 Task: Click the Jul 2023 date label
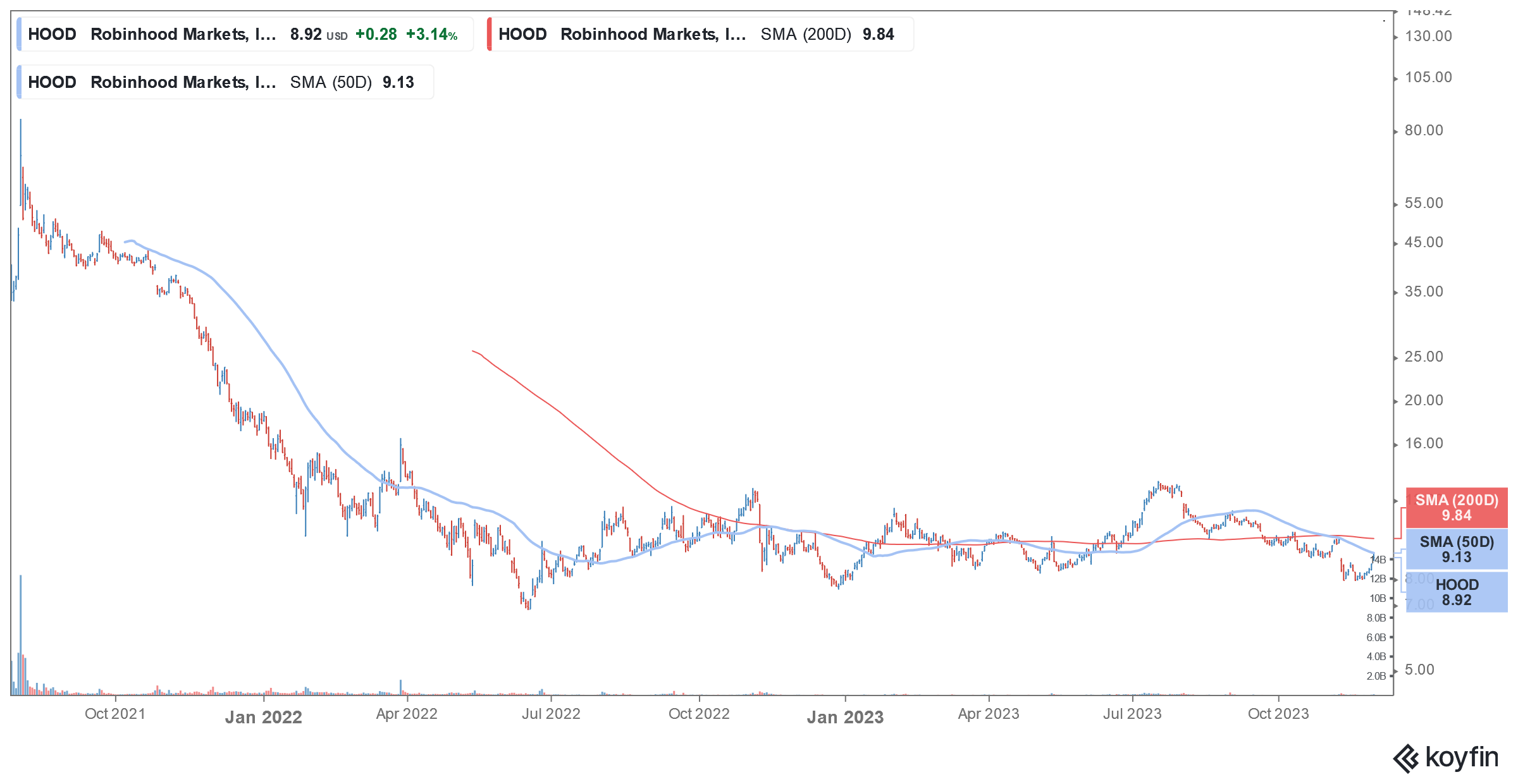pos(1132,714)
